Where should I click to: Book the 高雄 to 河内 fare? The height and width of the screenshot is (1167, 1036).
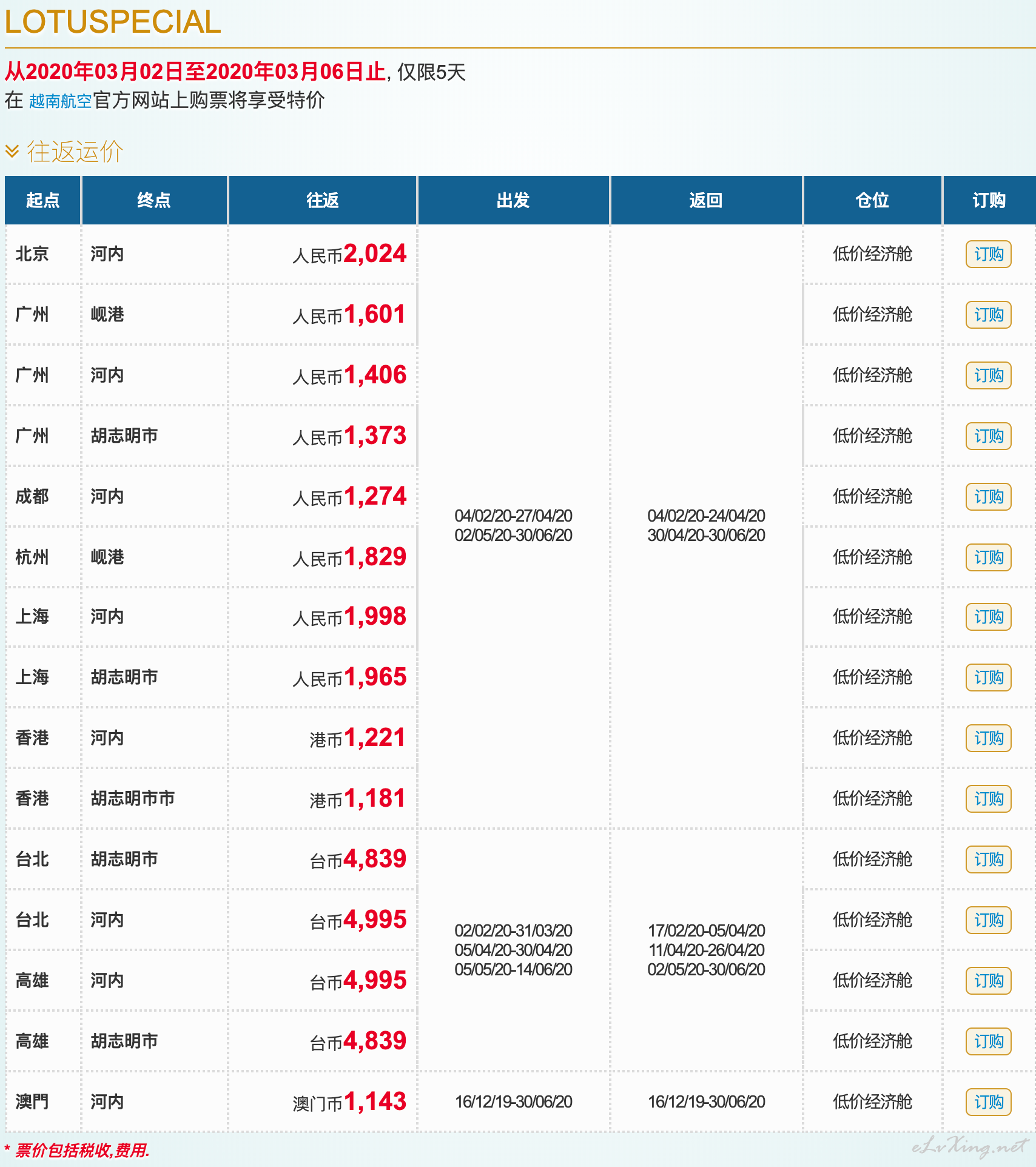(x=988, y=981)
